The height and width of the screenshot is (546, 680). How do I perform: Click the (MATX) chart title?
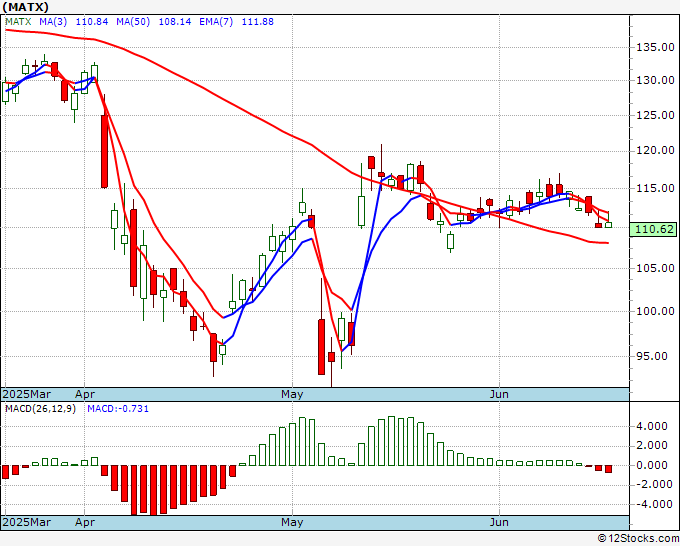pos(26,7)
